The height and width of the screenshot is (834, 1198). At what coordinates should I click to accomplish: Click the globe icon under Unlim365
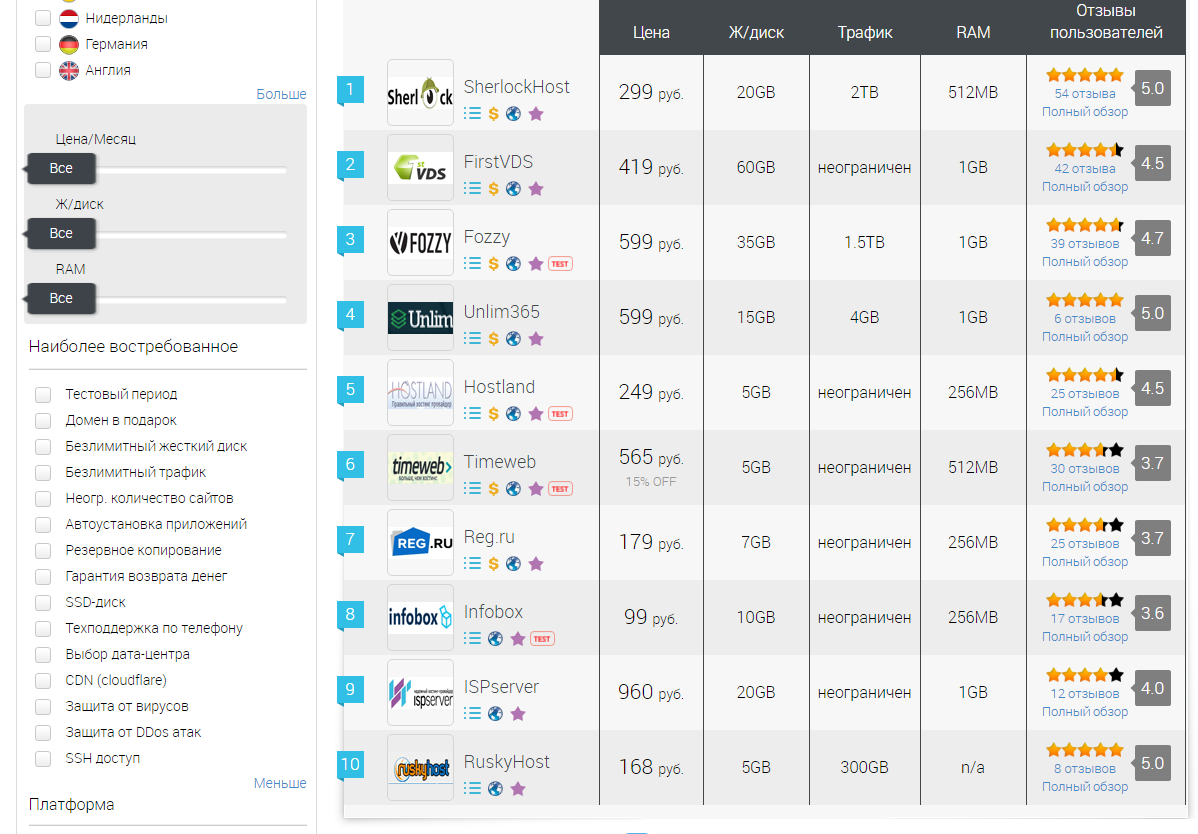coord(513,338)
